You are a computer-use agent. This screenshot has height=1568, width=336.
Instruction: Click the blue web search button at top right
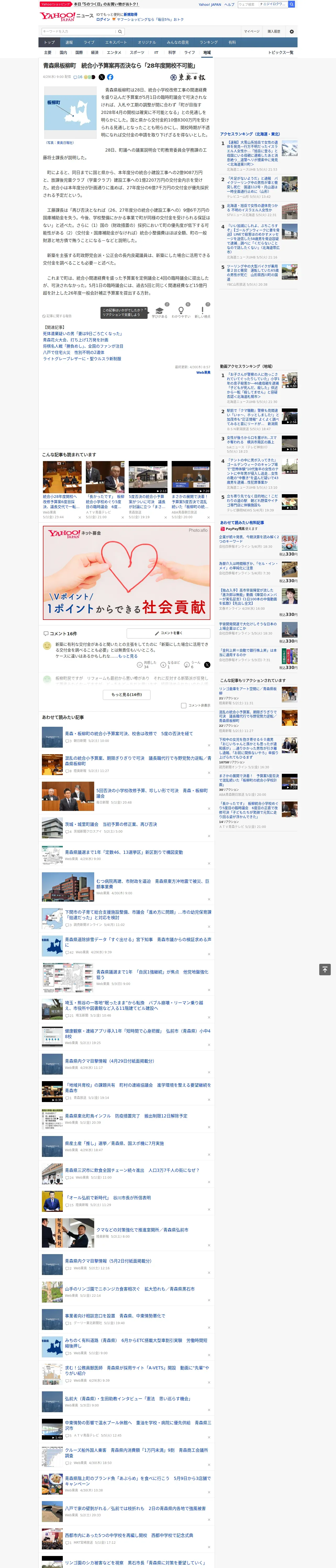coord(292,4)
